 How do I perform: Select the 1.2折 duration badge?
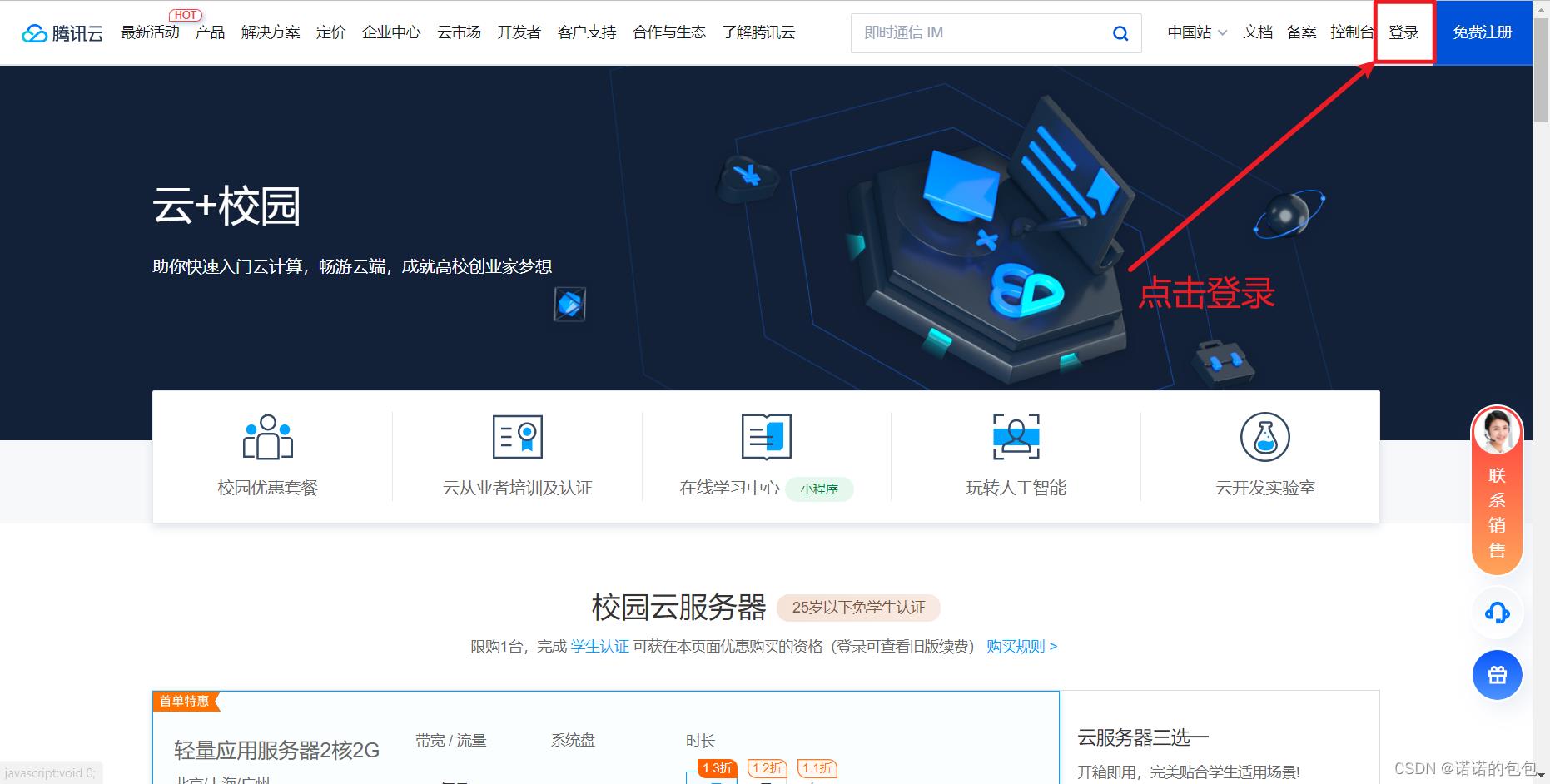767,767
